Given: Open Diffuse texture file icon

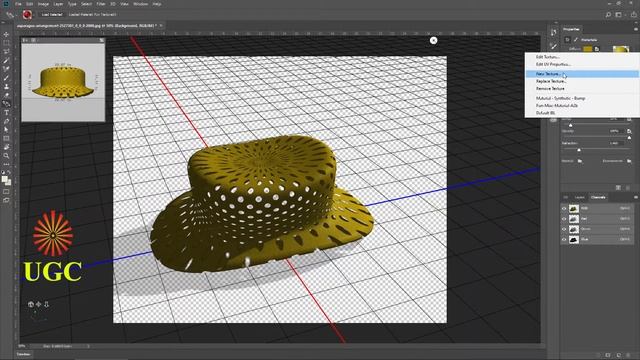Looking at the screenshot, I should 597,49.
